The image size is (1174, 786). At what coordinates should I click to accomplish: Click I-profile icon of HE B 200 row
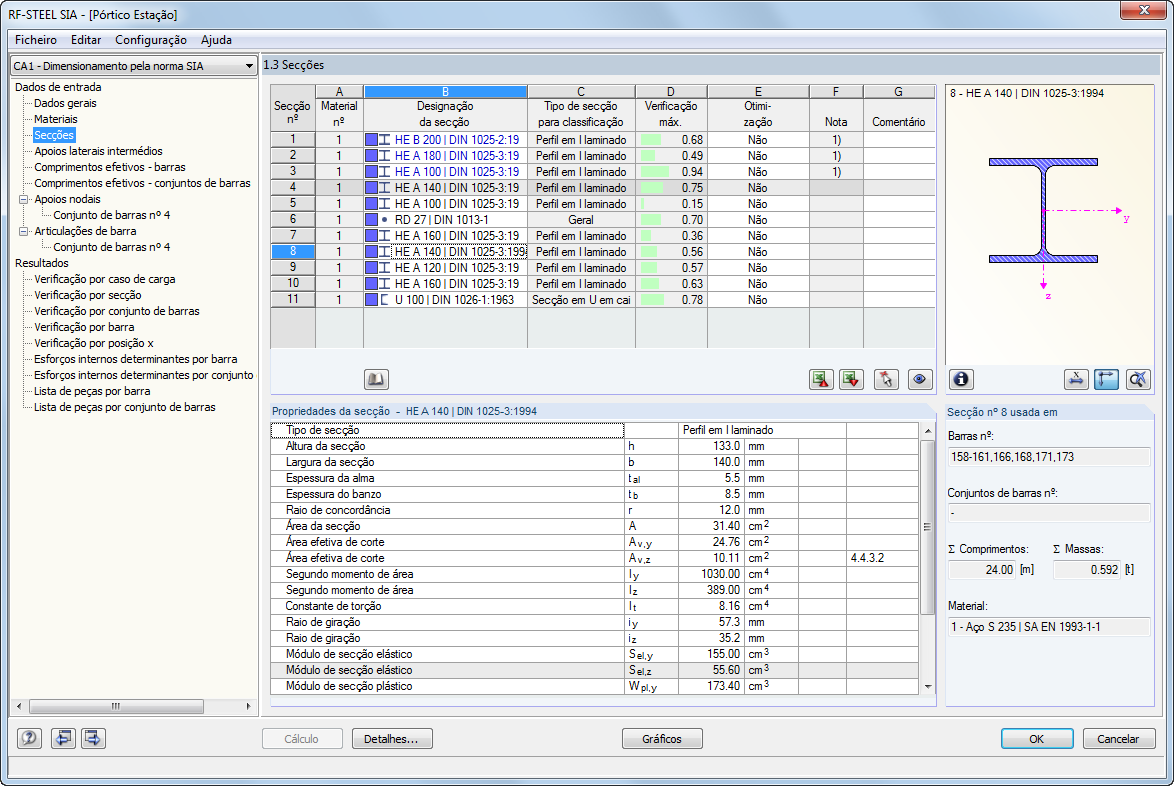pyautogui.click(x=385, y=140)
